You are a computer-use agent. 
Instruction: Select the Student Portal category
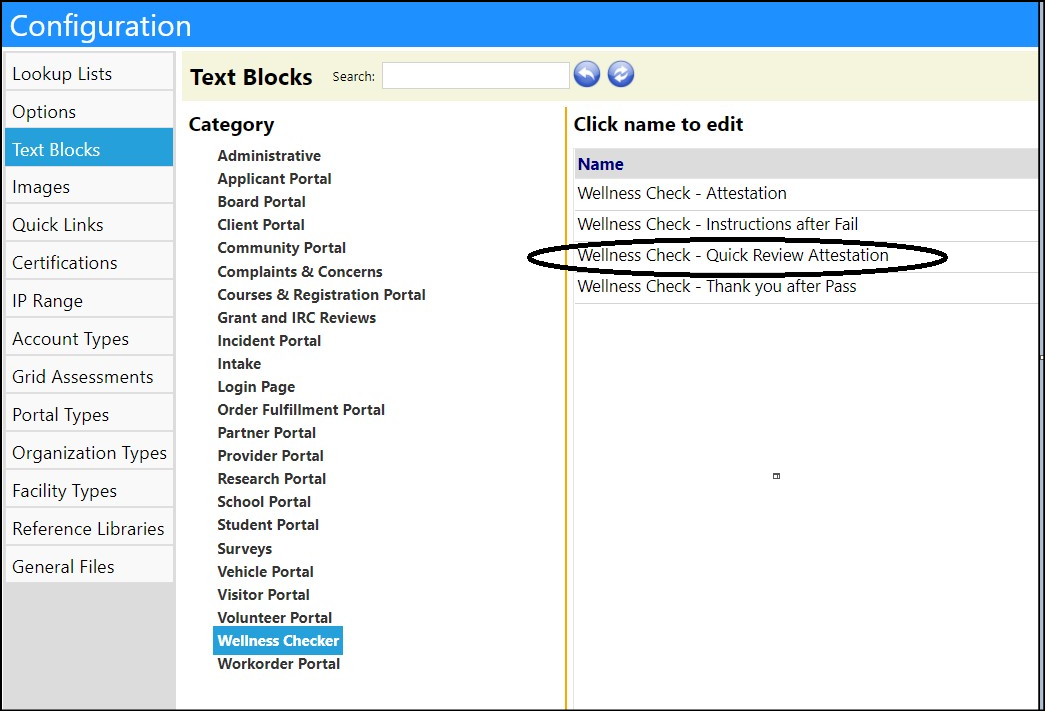click(268, 524)
